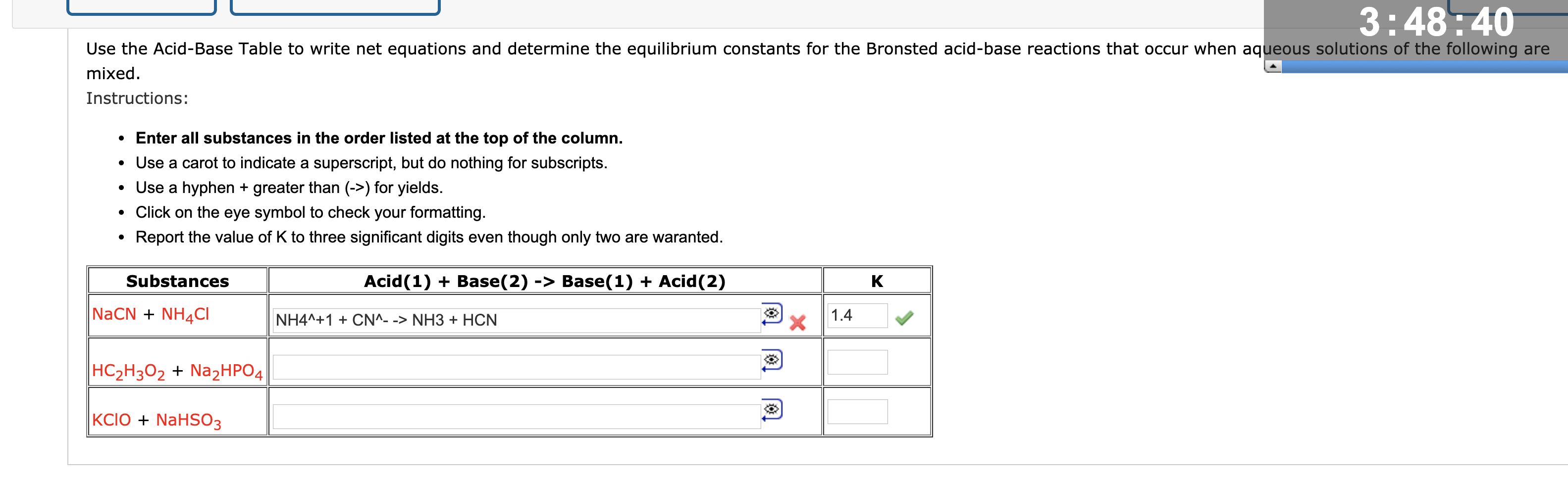Click the empty K field for the KClO row
The height and width of the screenshot is (480, 1568).
click(857, 412)
